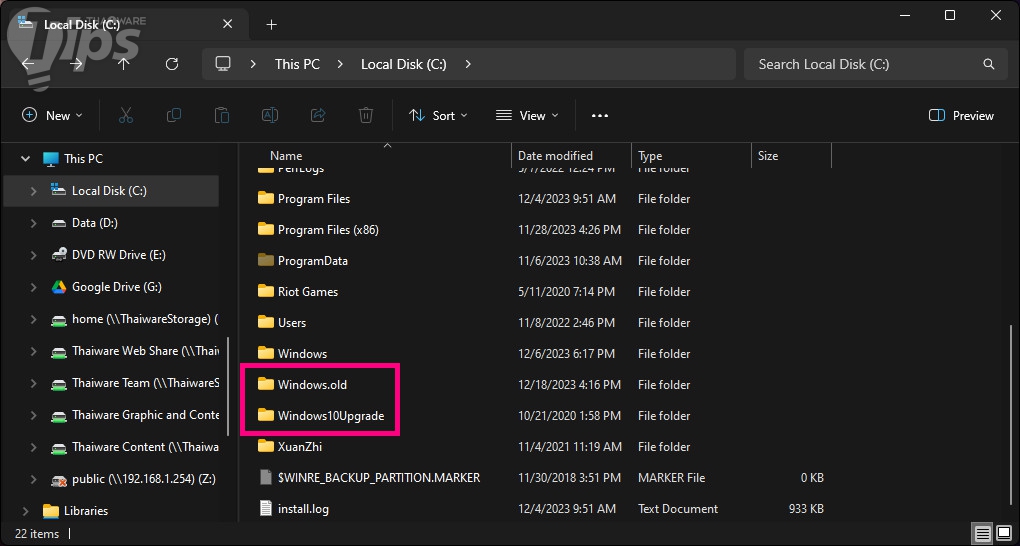Refresh the current folder
This screenshot has width=1020, height=546.
pos(172,64)
